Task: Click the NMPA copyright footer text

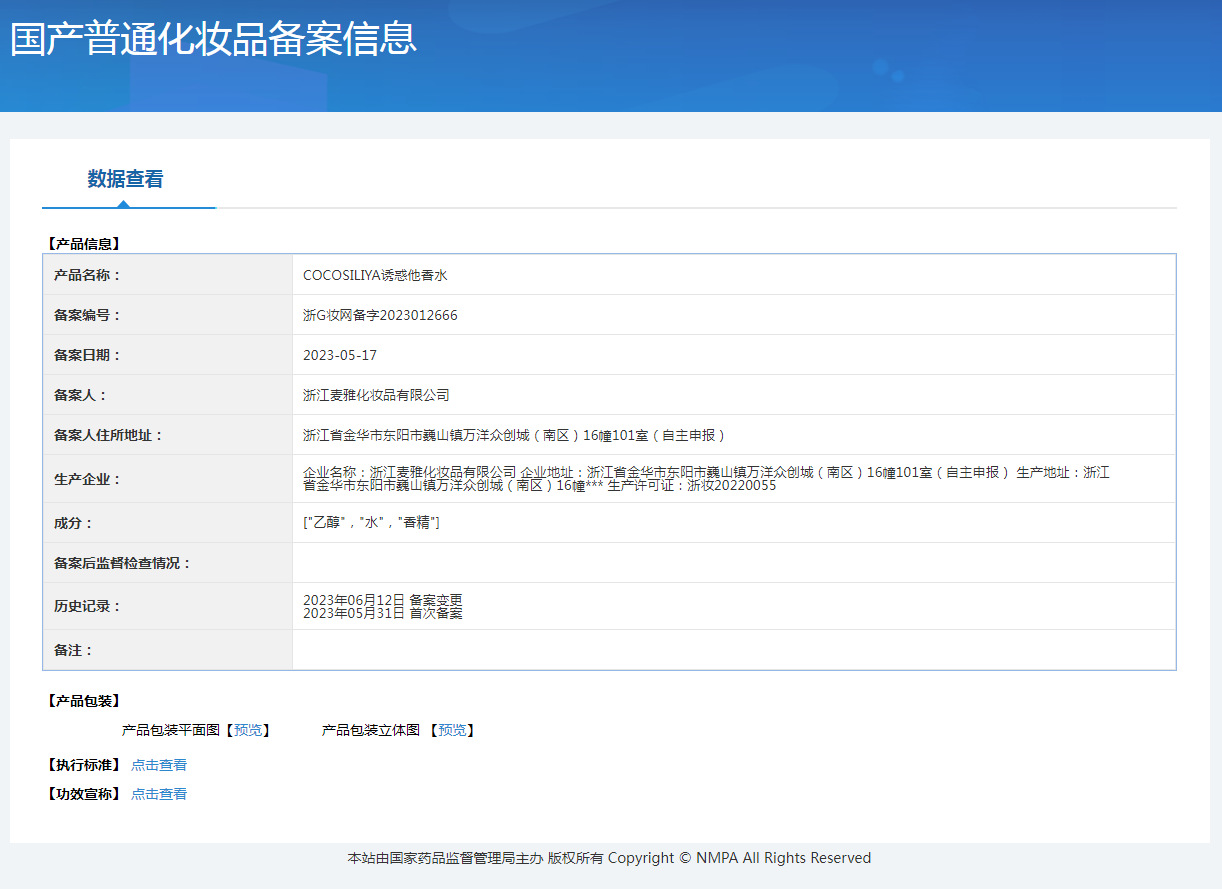Action: point(609,858)
